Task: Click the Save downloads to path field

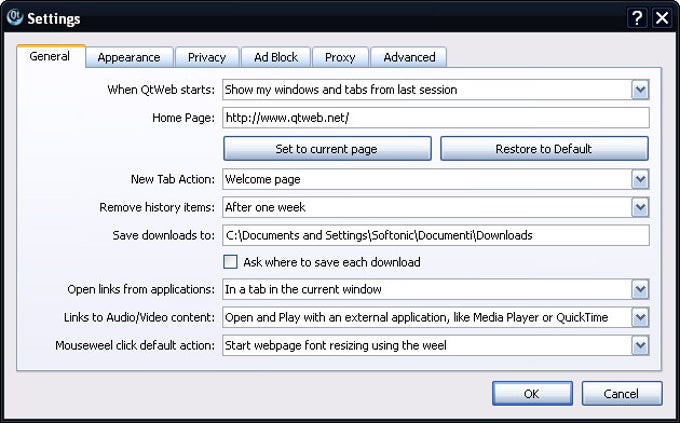Action: [x=436, y=235]
